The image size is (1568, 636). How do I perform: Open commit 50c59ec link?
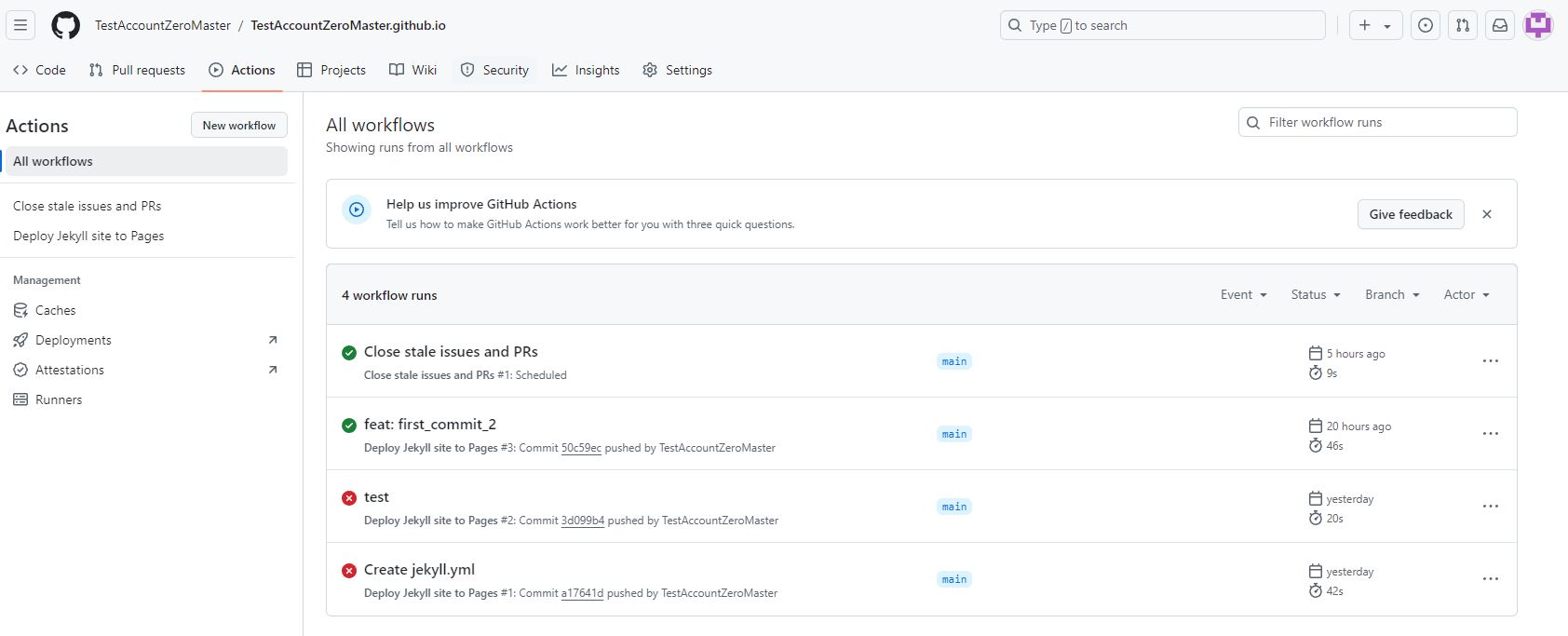[581, 448]
